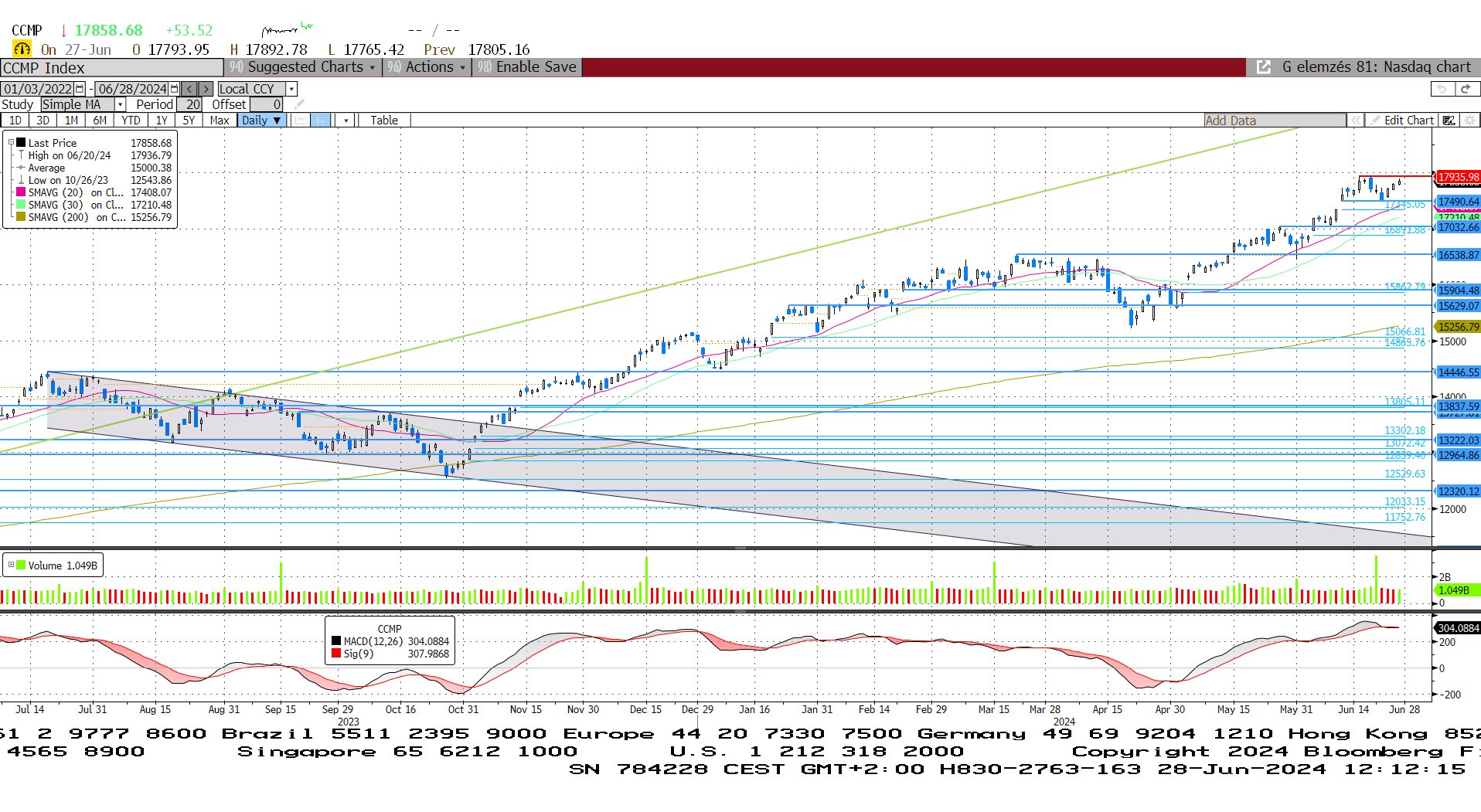Viewport: 1481px width, 812px height.
Task: Click the Offset value field
Action: click(x=267, y=104)
